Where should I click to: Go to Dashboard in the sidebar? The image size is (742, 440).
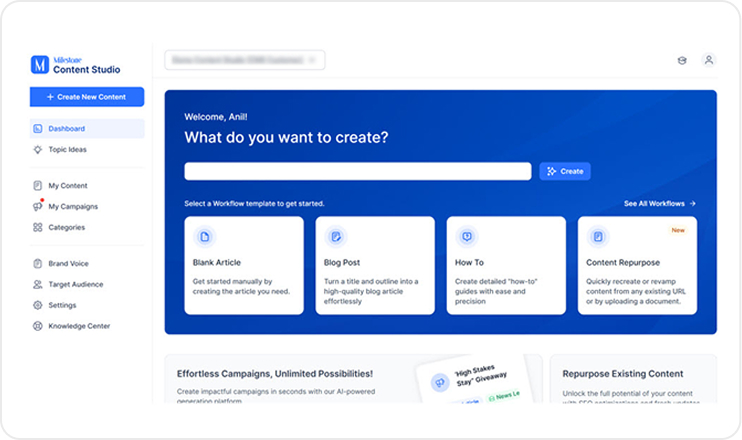[x=66, y=129]
